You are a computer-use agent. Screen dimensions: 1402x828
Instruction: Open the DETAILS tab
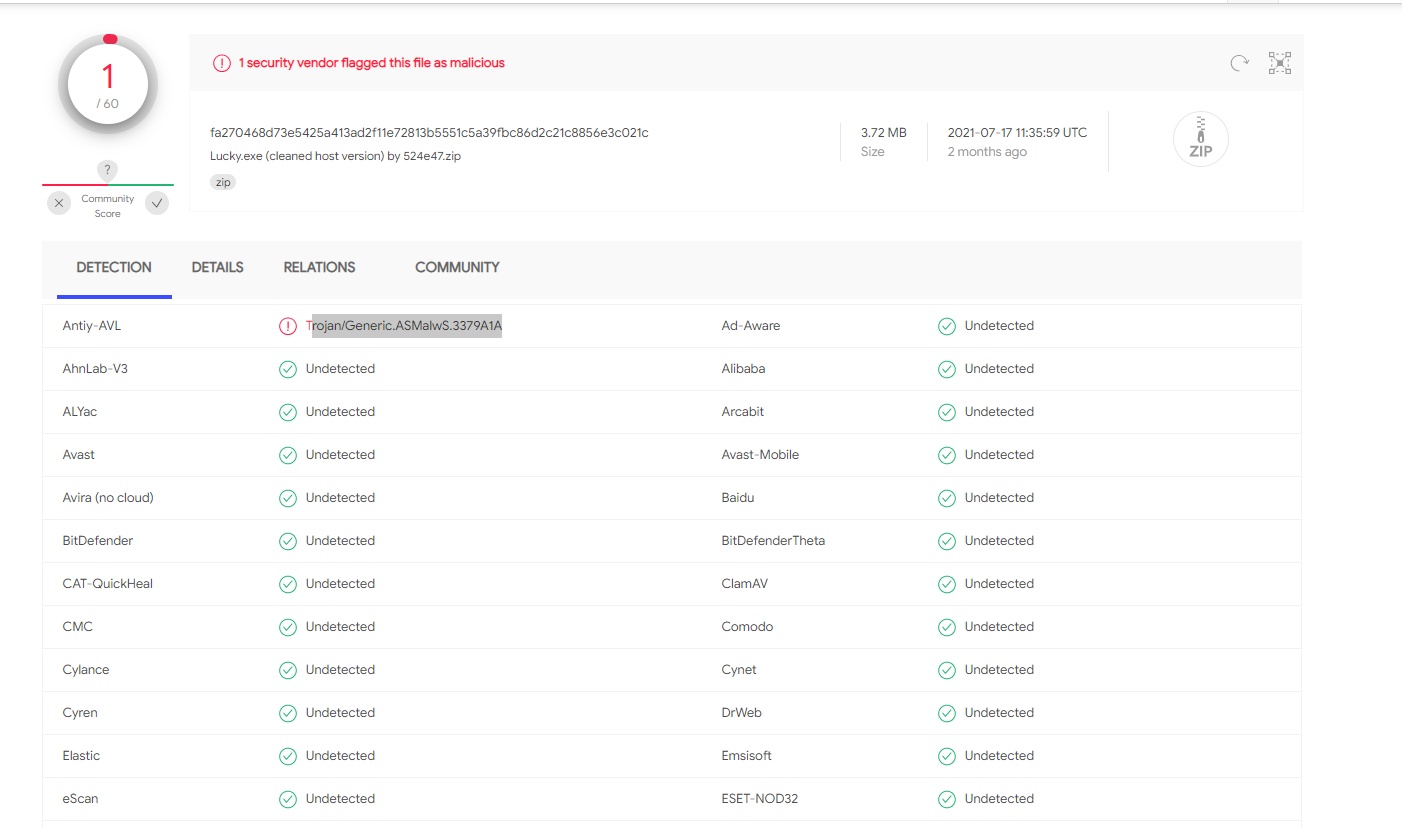pos(218,268)
